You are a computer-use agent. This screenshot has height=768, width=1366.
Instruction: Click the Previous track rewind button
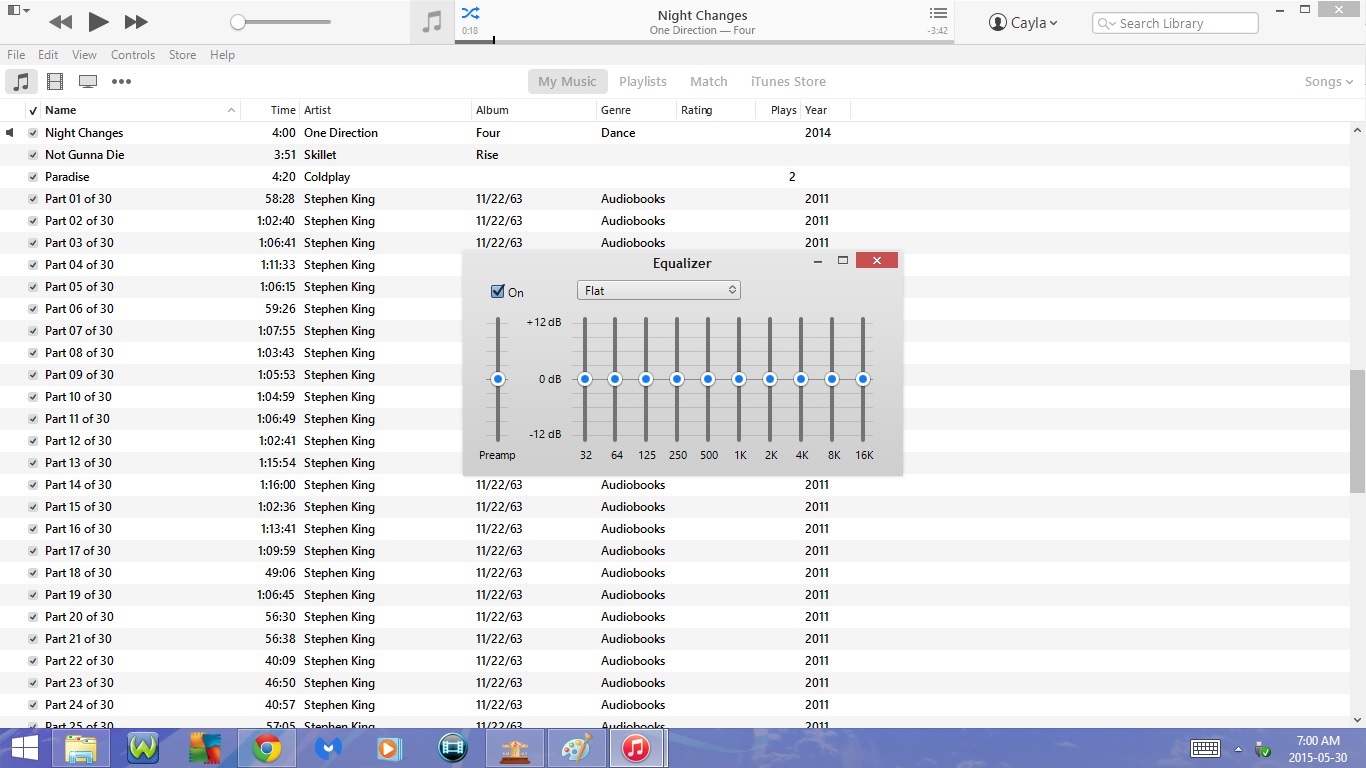[x=60, y=21]
